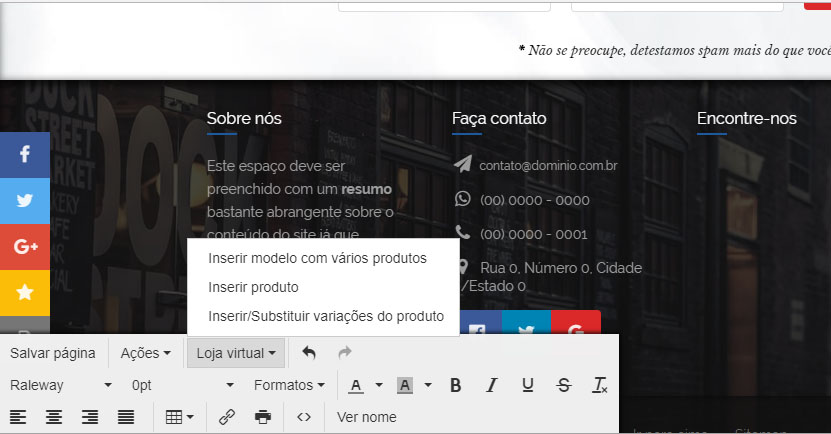Screen dimensions: 831x434
Task: Click the WhatsApp icon
Action: tap(463, 199)
